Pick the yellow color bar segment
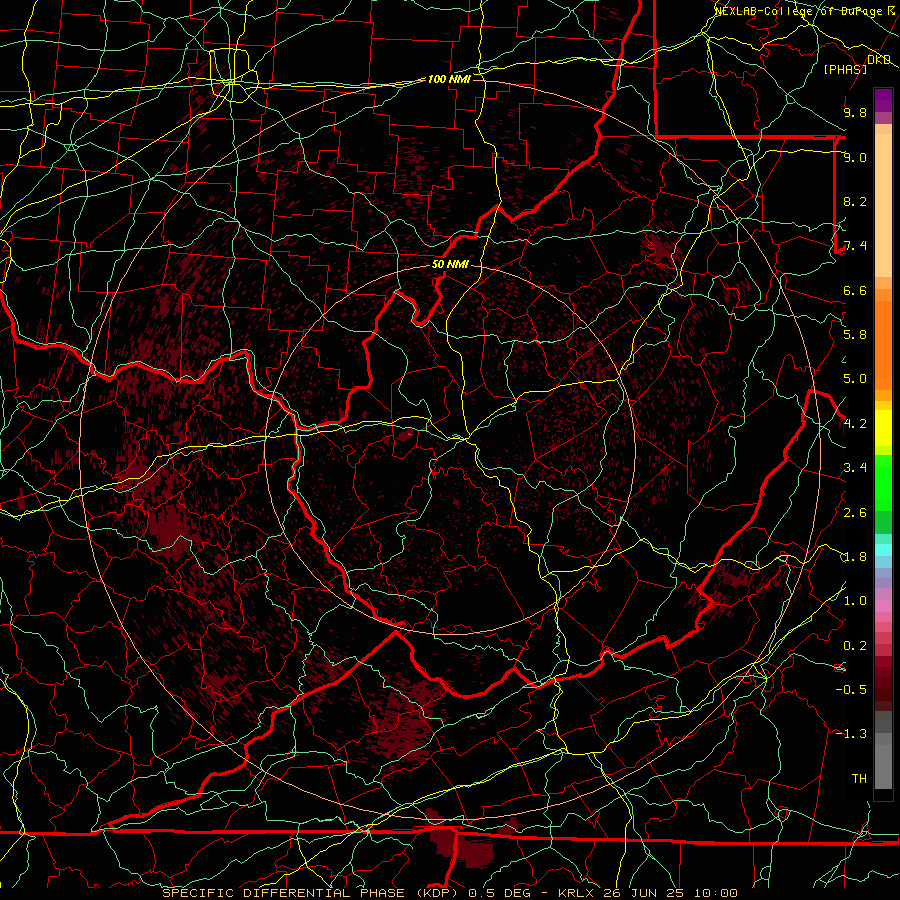The width and height of the screenshot is (900, 900). 883,428
